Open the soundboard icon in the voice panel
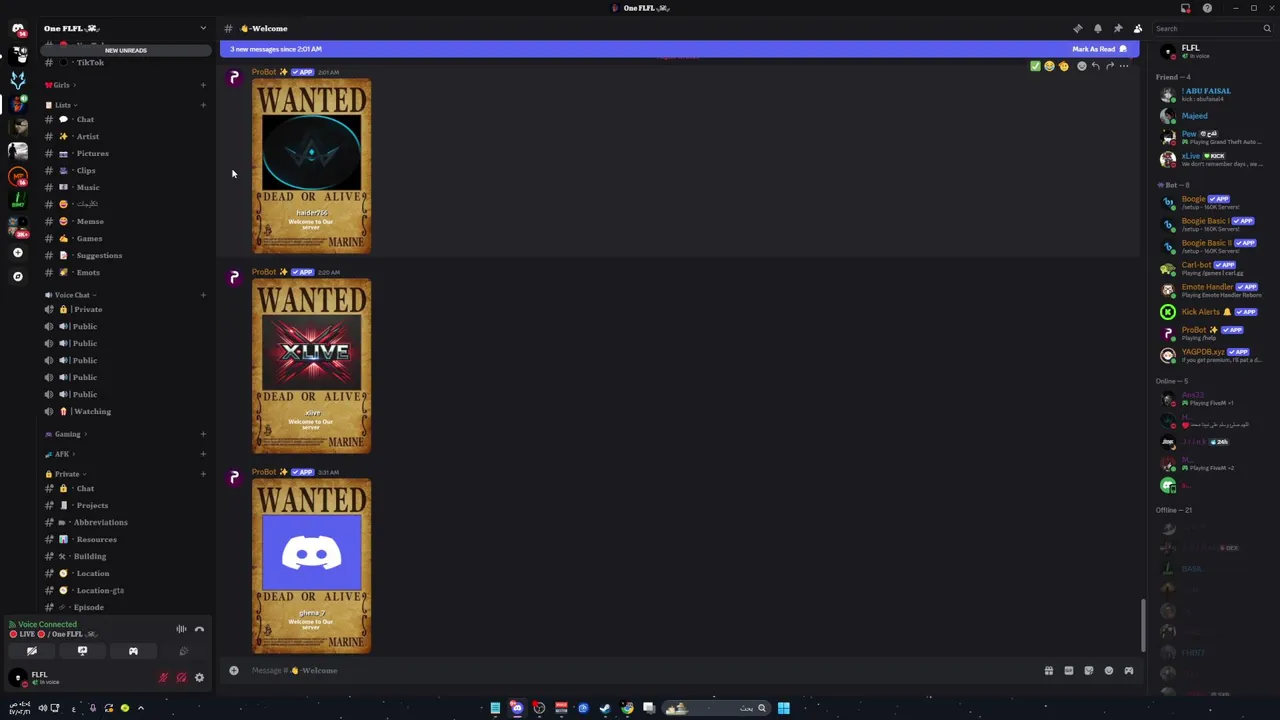1280x720 pixels. click(x=183, y=651)
